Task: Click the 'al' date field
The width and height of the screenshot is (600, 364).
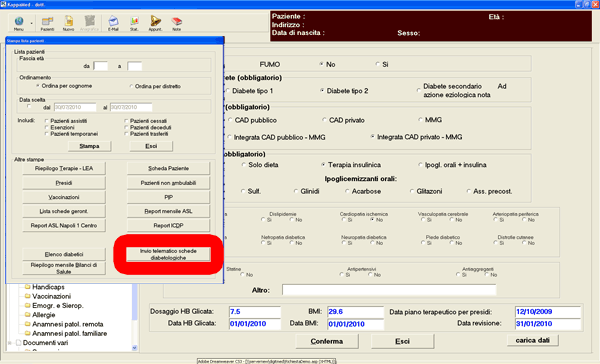Action: [131, 107]
